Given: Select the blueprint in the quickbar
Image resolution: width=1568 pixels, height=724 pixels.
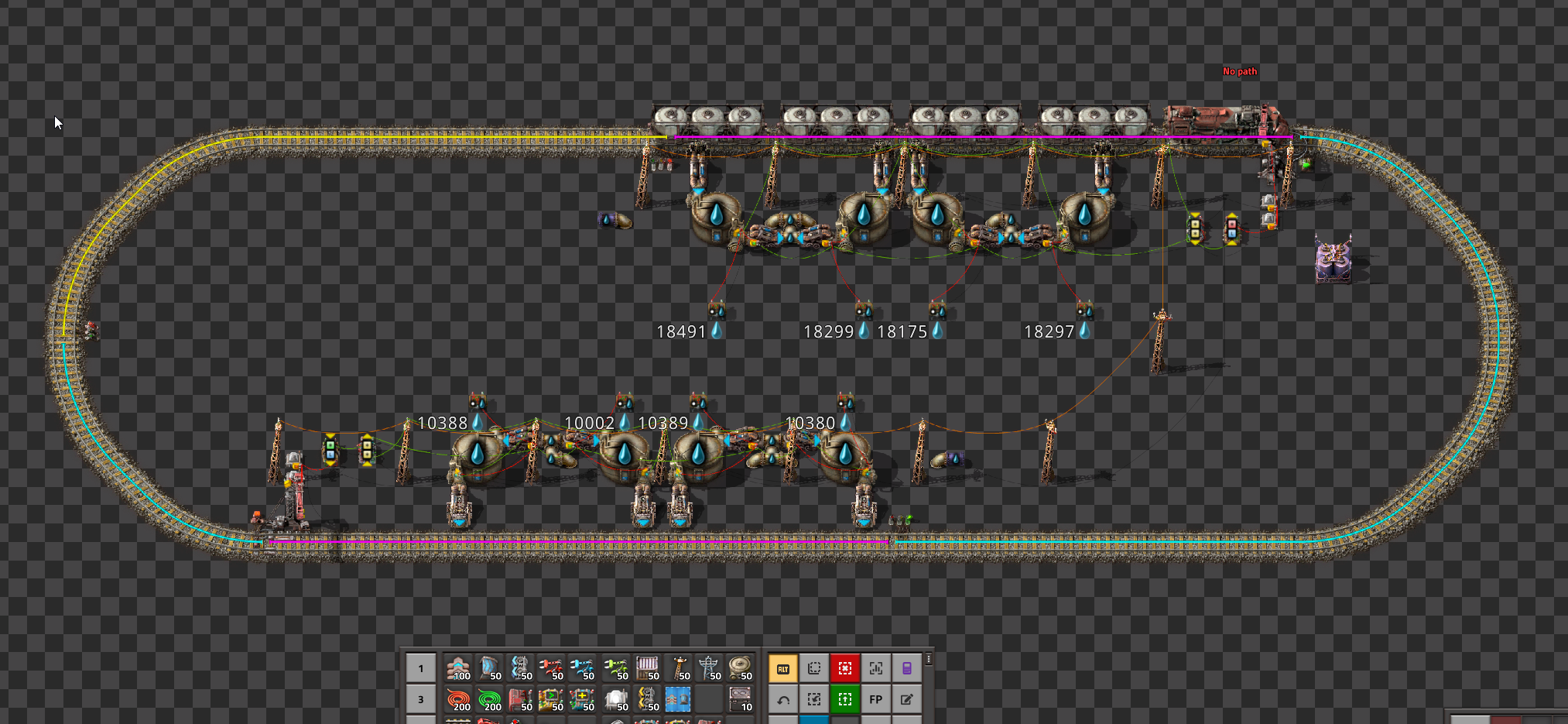Looking at the screenshot, I should 678,699.
